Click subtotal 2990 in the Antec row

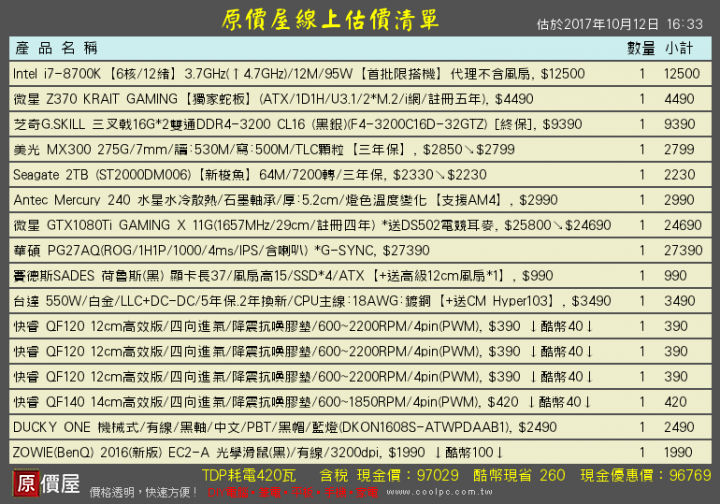tap(679, 200)
